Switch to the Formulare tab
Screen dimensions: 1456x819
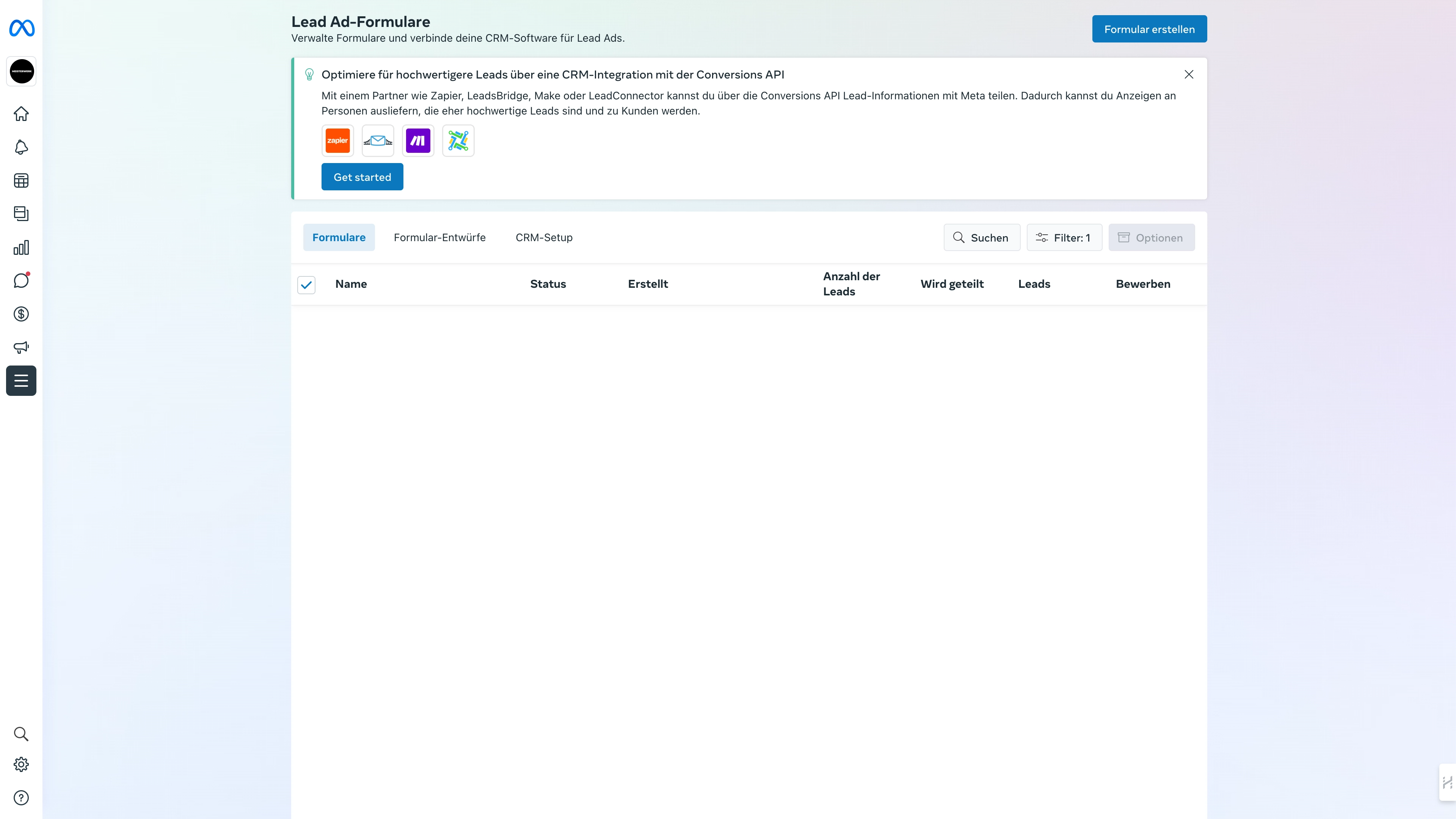[x=339, y=237]
